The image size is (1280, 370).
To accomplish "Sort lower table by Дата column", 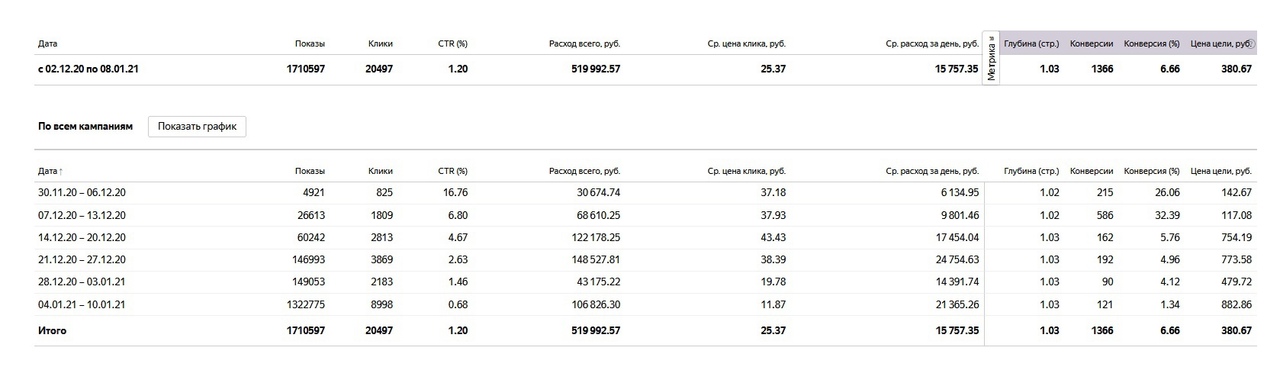I will [x=48, y=171].
